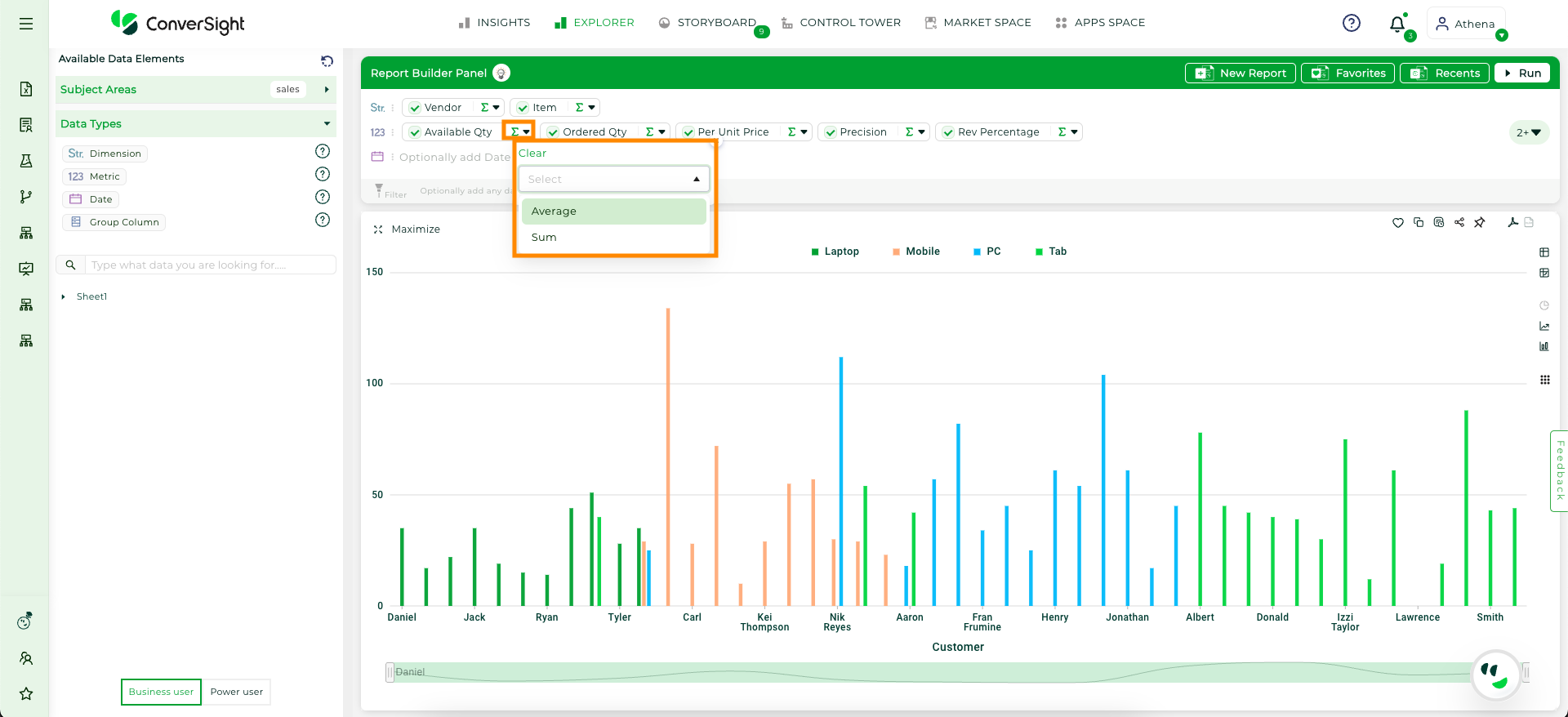This screenshot has width=1568, height=717.
Task: Open the Favorites button
Action: 1347,73
